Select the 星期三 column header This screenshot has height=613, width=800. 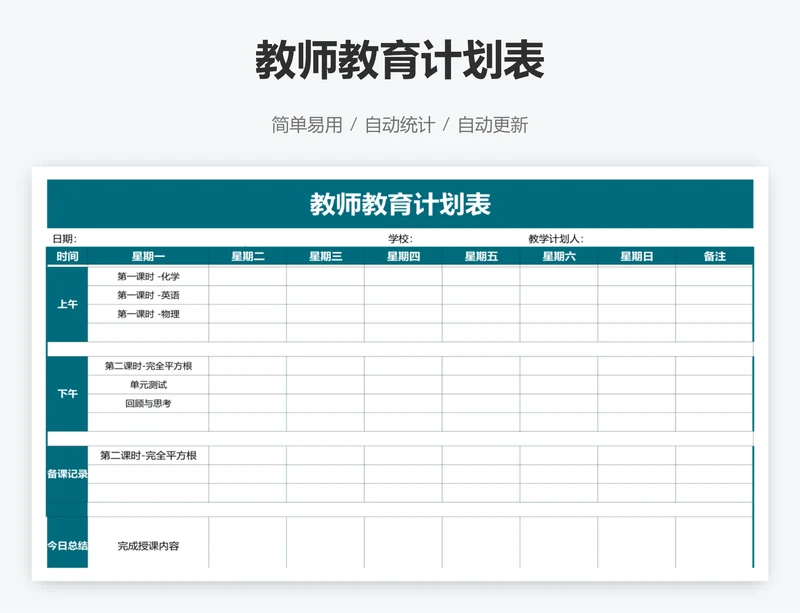tap(326, 256)
